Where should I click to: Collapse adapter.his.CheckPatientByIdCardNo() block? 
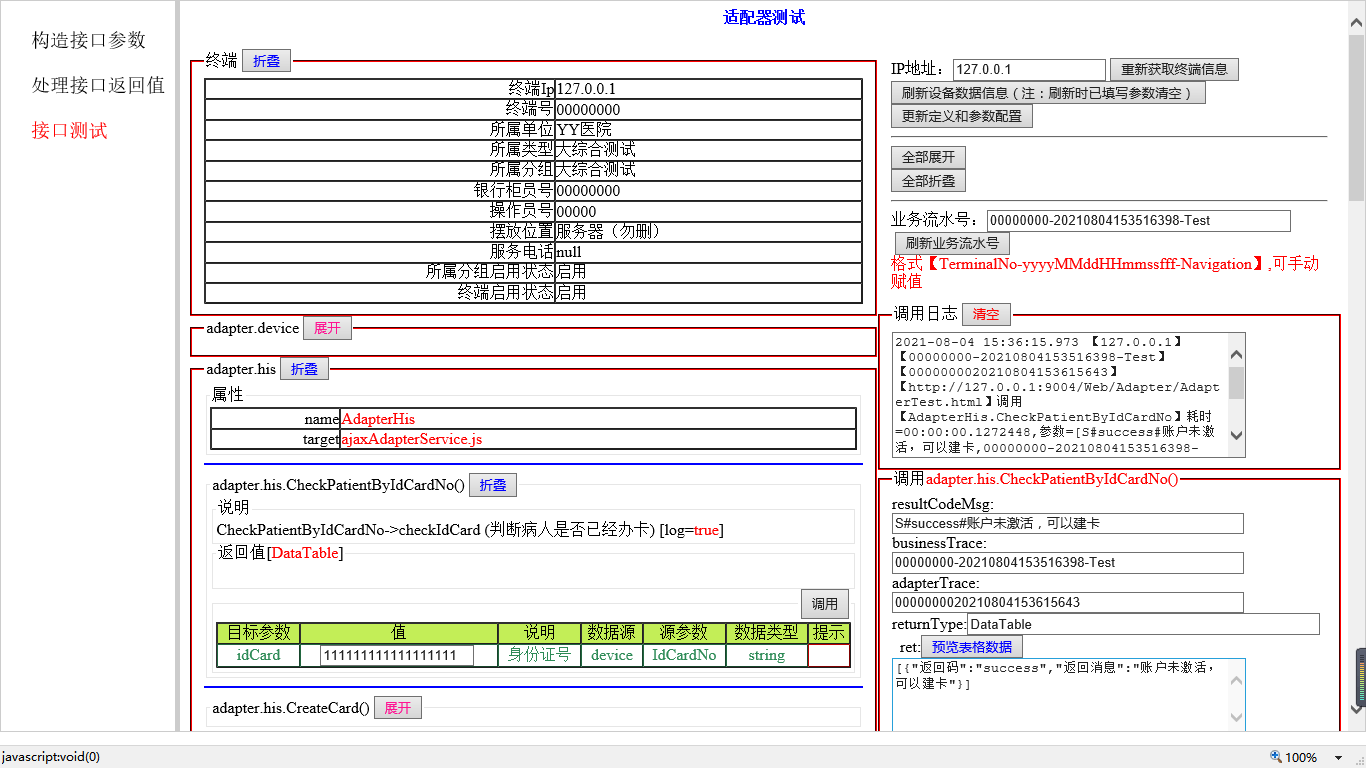click(x=493, y=485)
